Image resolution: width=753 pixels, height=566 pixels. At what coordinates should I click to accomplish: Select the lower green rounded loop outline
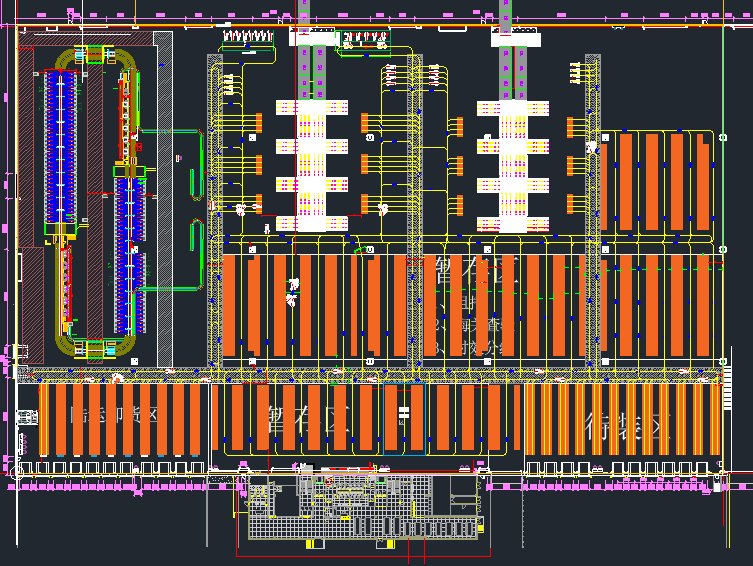[197, 237]
